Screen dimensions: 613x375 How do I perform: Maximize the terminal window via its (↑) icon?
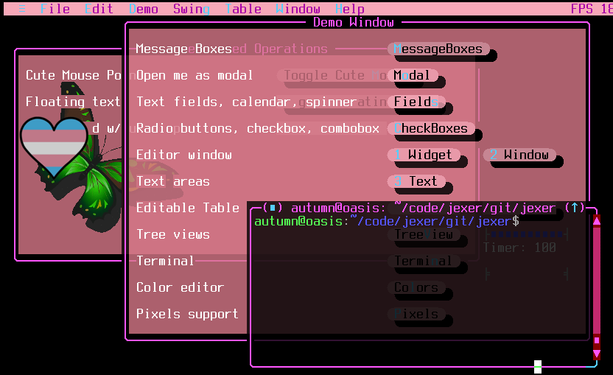(x=574, y=208)
